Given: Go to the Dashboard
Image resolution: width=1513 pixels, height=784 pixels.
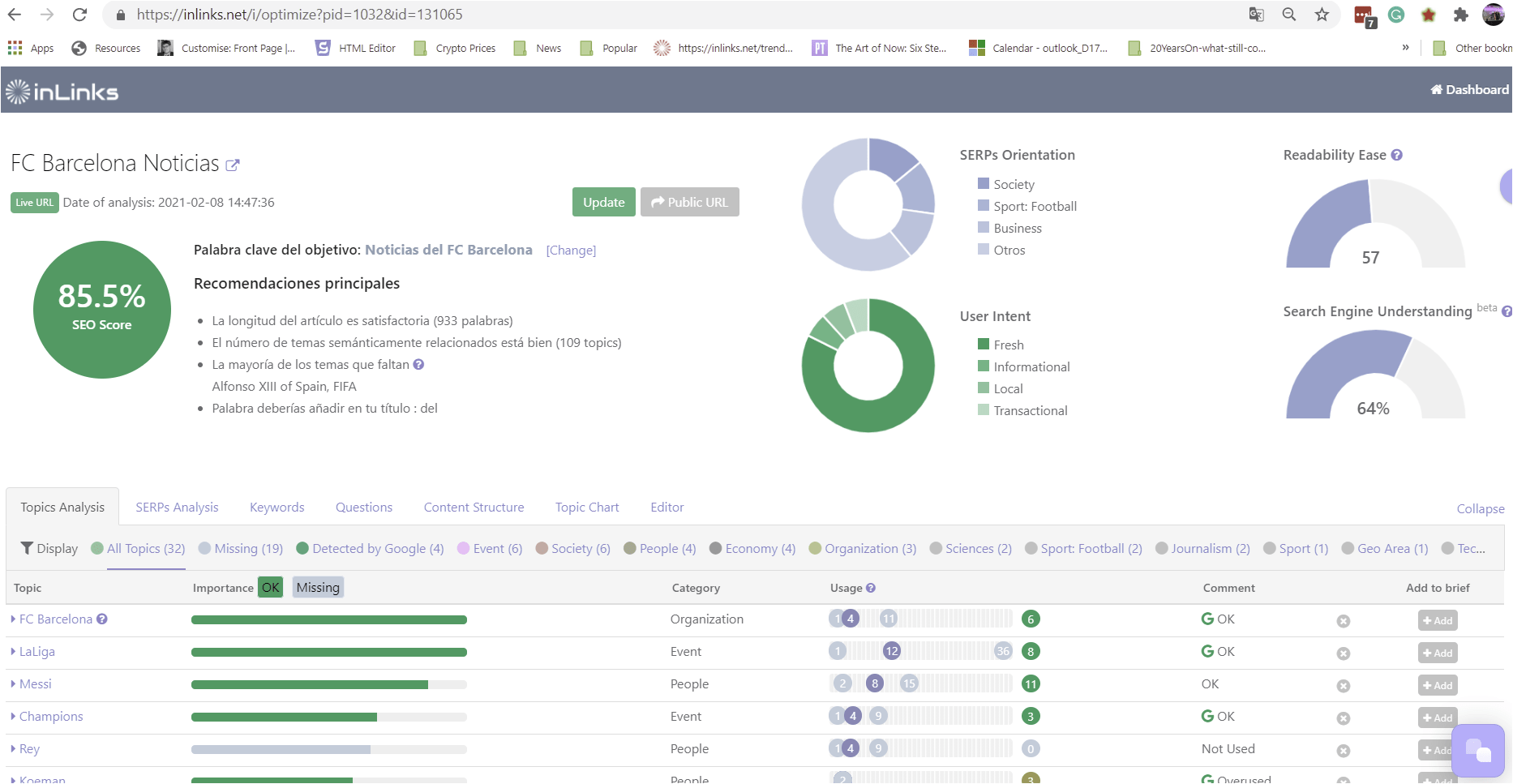Looking at the screenshot, I should (x=1469, y=89).
